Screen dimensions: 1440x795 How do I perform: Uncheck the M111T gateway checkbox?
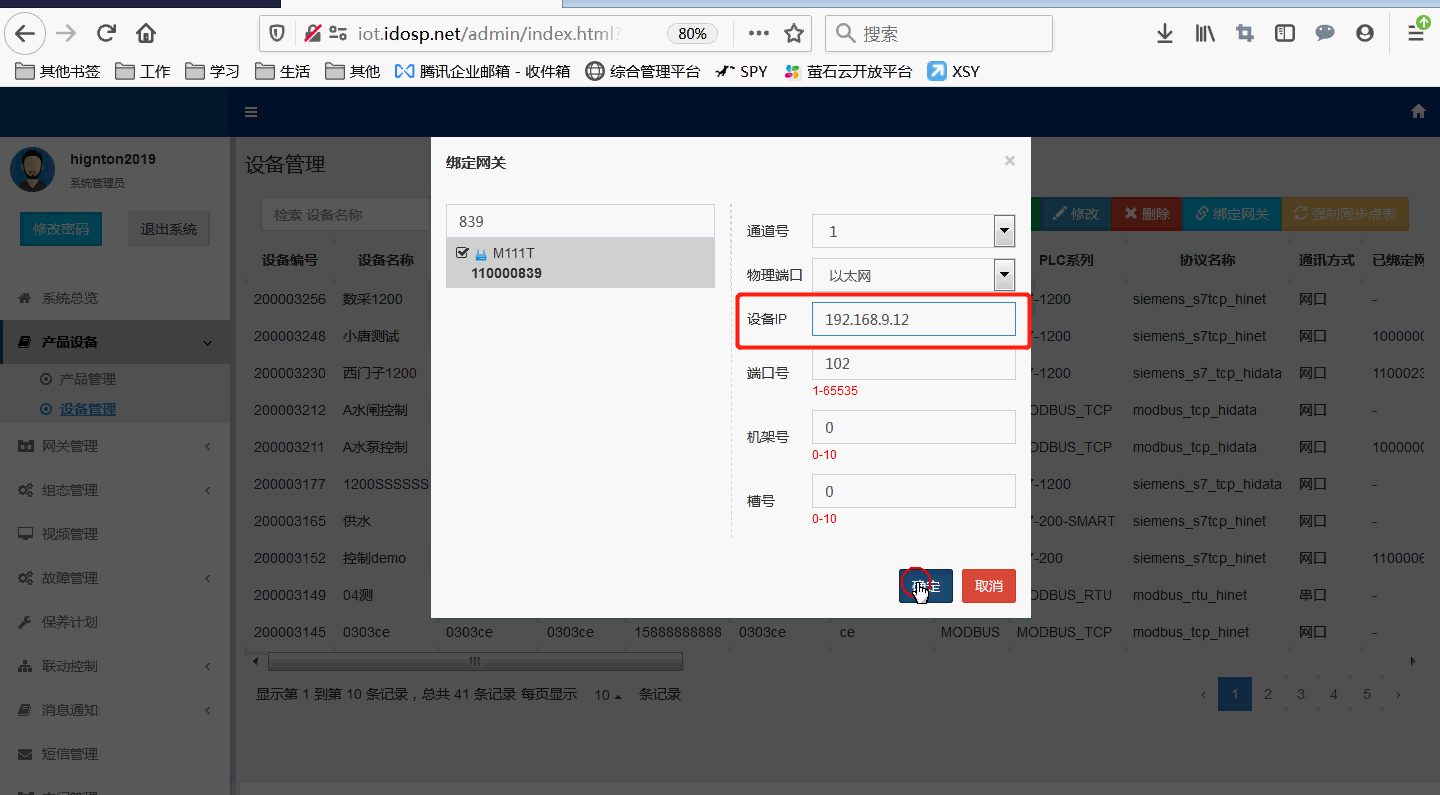pos(462,252)
